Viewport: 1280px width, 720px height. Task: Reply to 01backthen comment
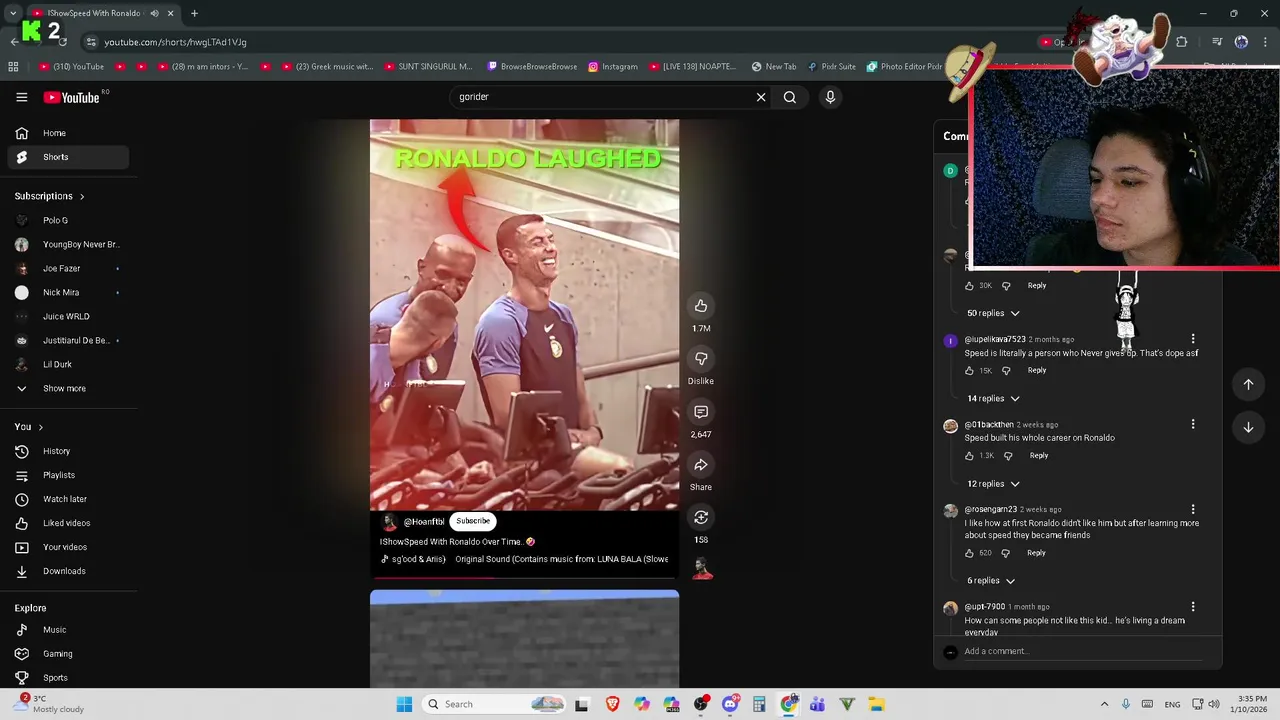[1039, 456]
